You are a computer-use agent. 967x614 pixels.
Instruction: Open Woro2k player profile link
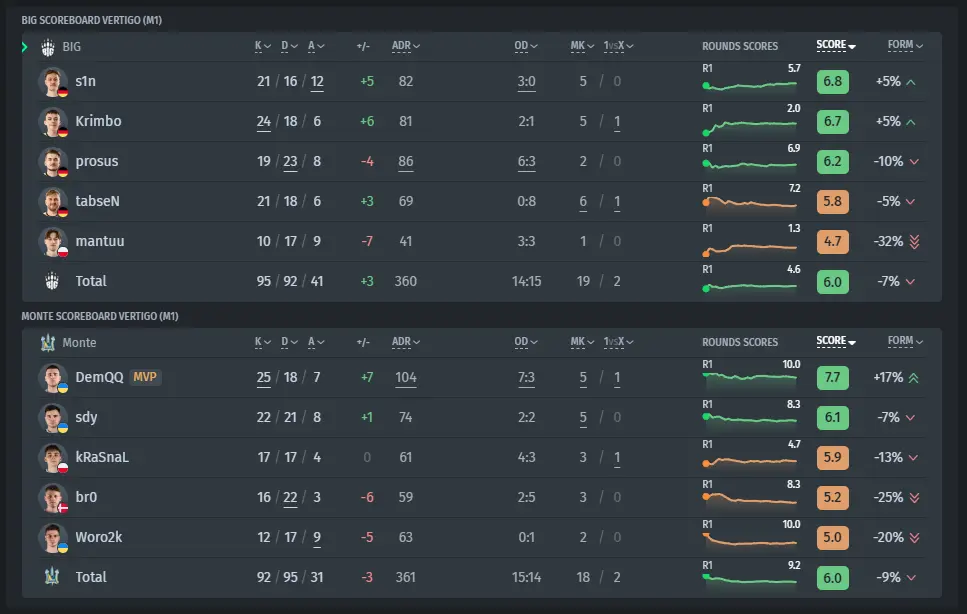click(99, 538)
